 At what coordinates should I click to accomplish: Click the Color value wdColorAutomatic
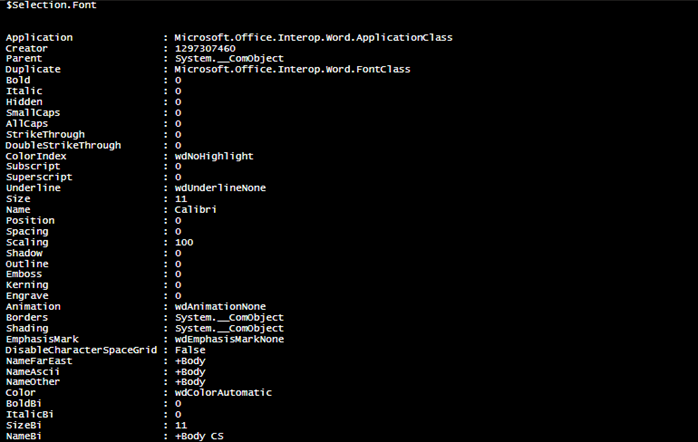point(223,393)
